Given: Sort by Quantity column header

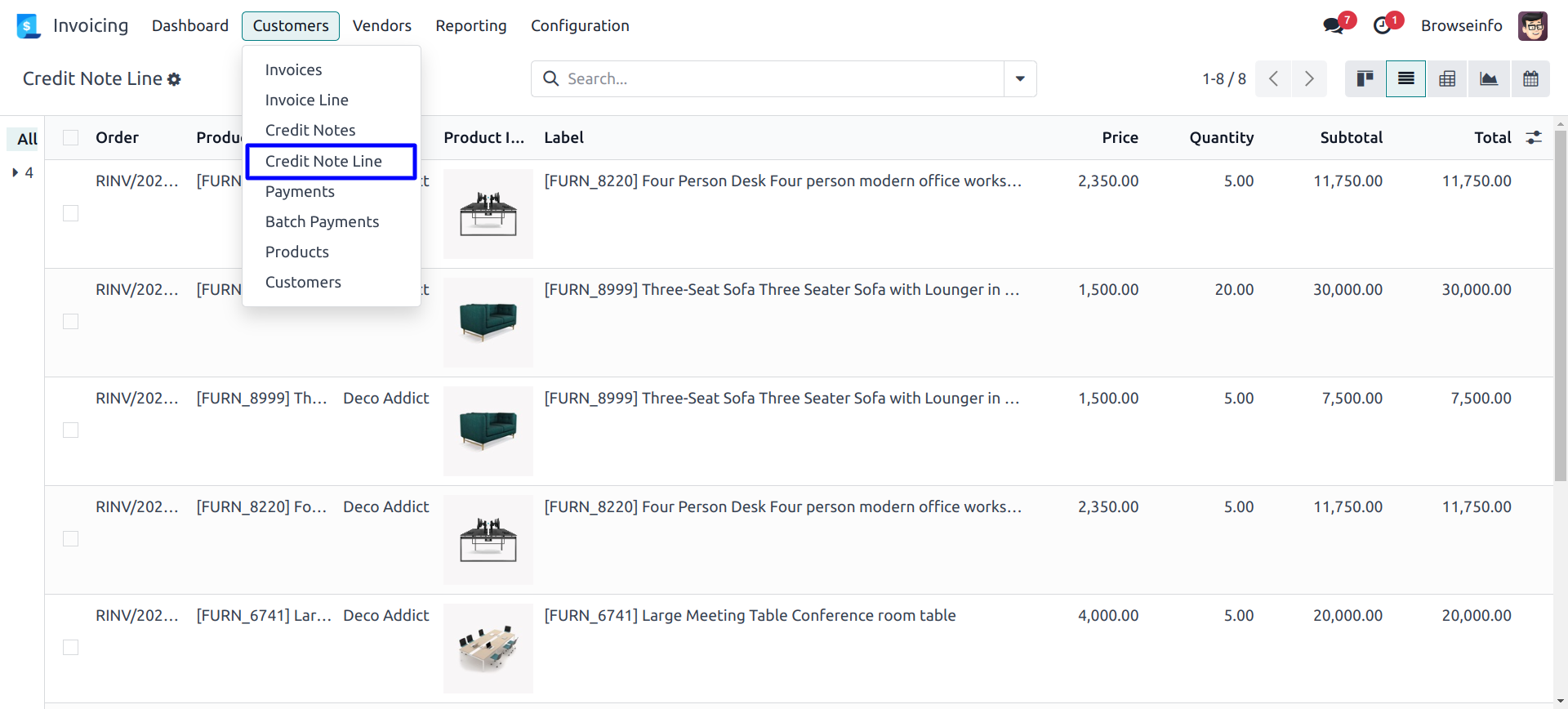Looking at the screenshot, I should pyautogui.click(x=1221, y=137).
